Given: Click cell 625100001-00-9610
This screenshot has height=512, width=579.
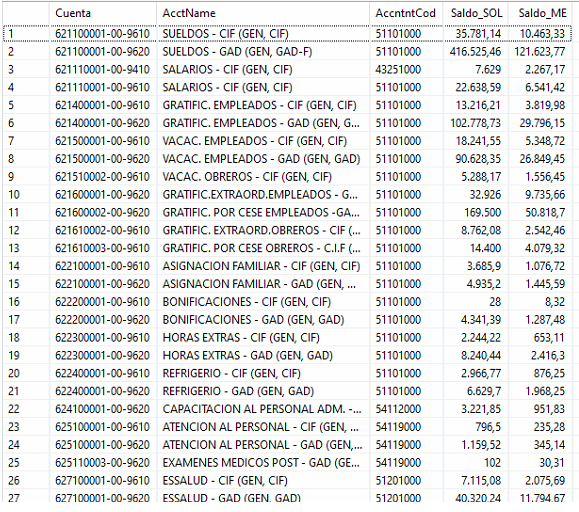Looking at the screenshot, I should click(x=103, y=427).
